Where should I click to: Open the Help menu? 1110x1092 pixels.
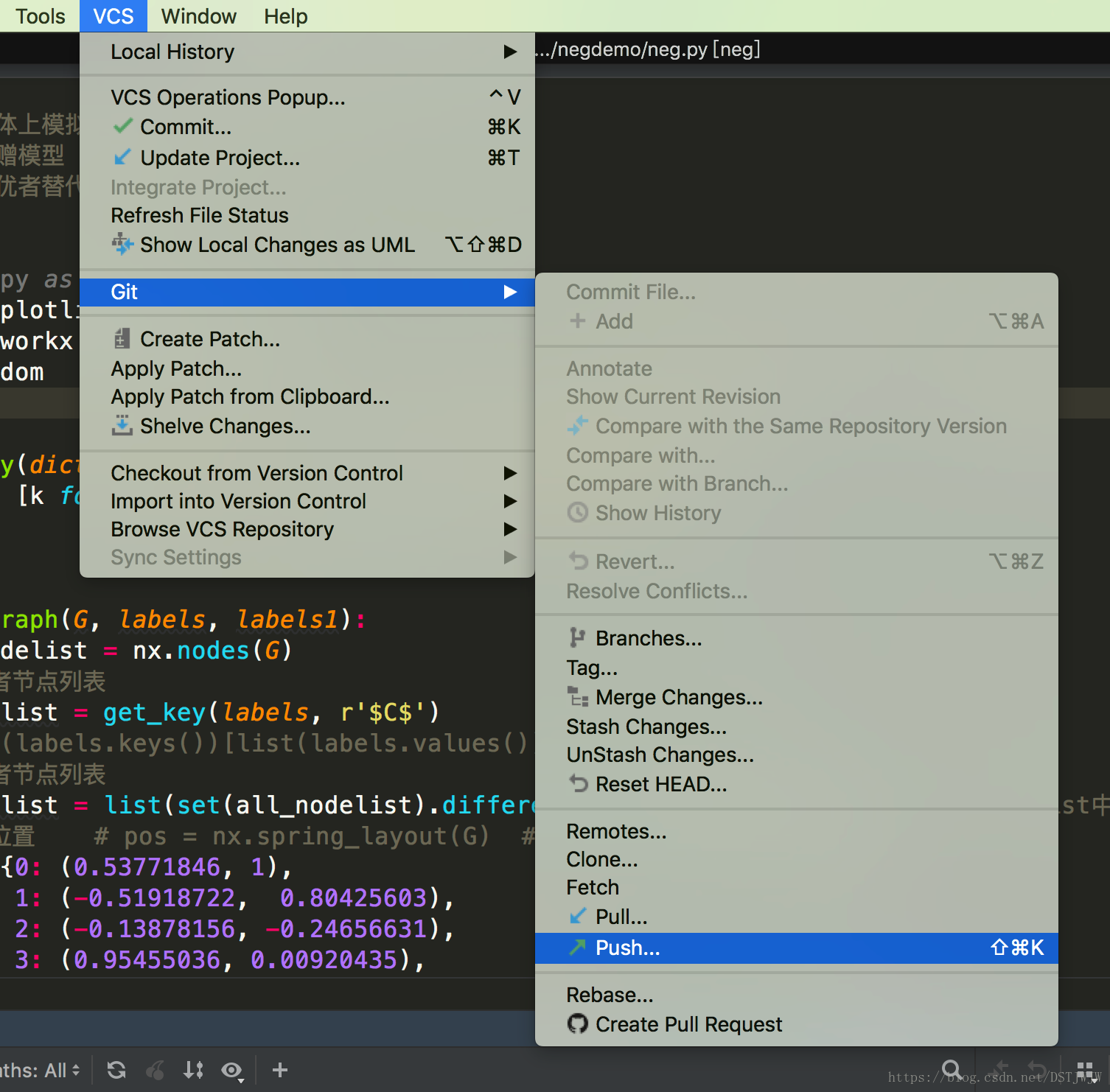[285, 16]
